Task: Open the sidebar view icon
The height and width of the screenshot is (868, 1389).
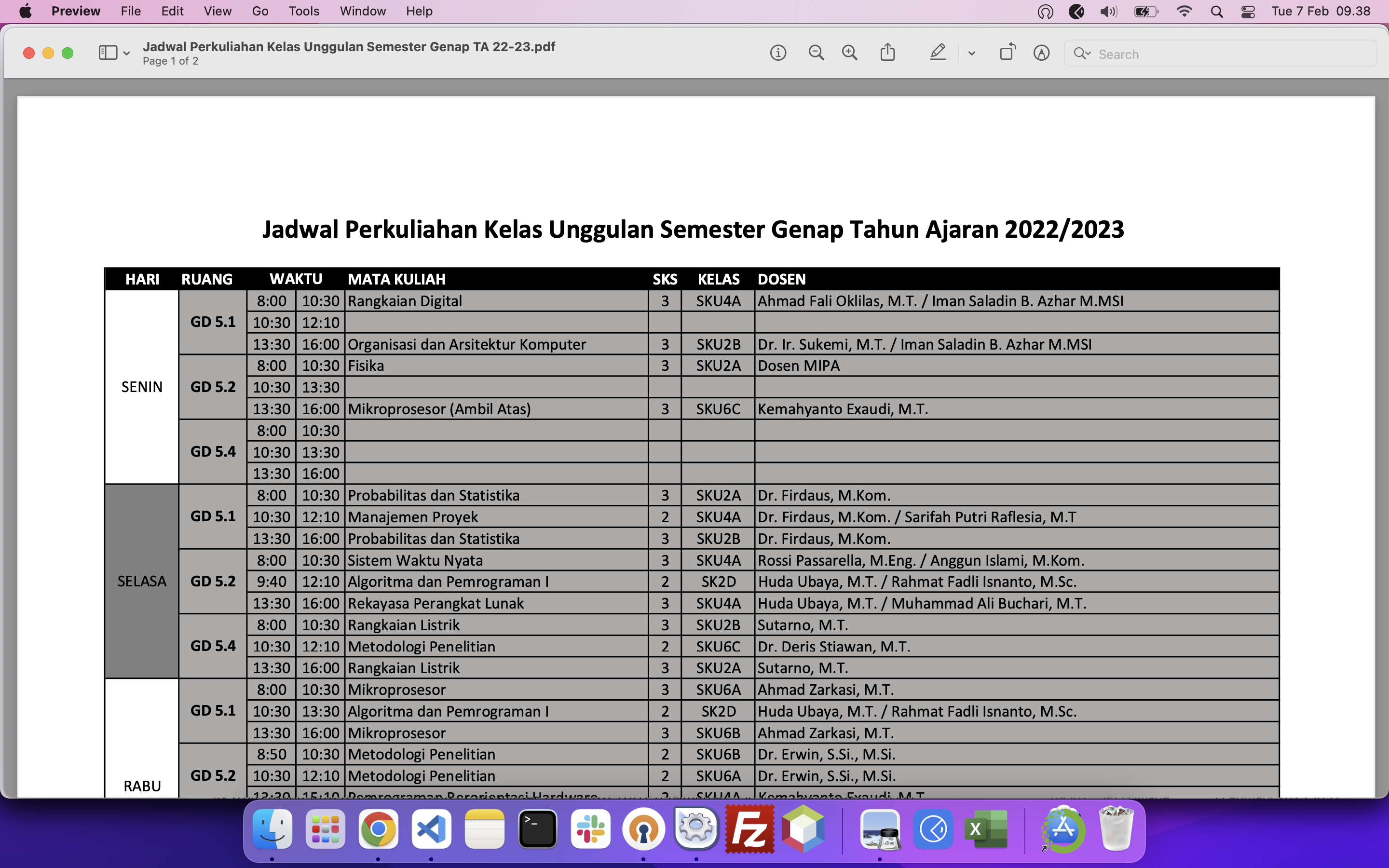Action: tap(108, 53)
